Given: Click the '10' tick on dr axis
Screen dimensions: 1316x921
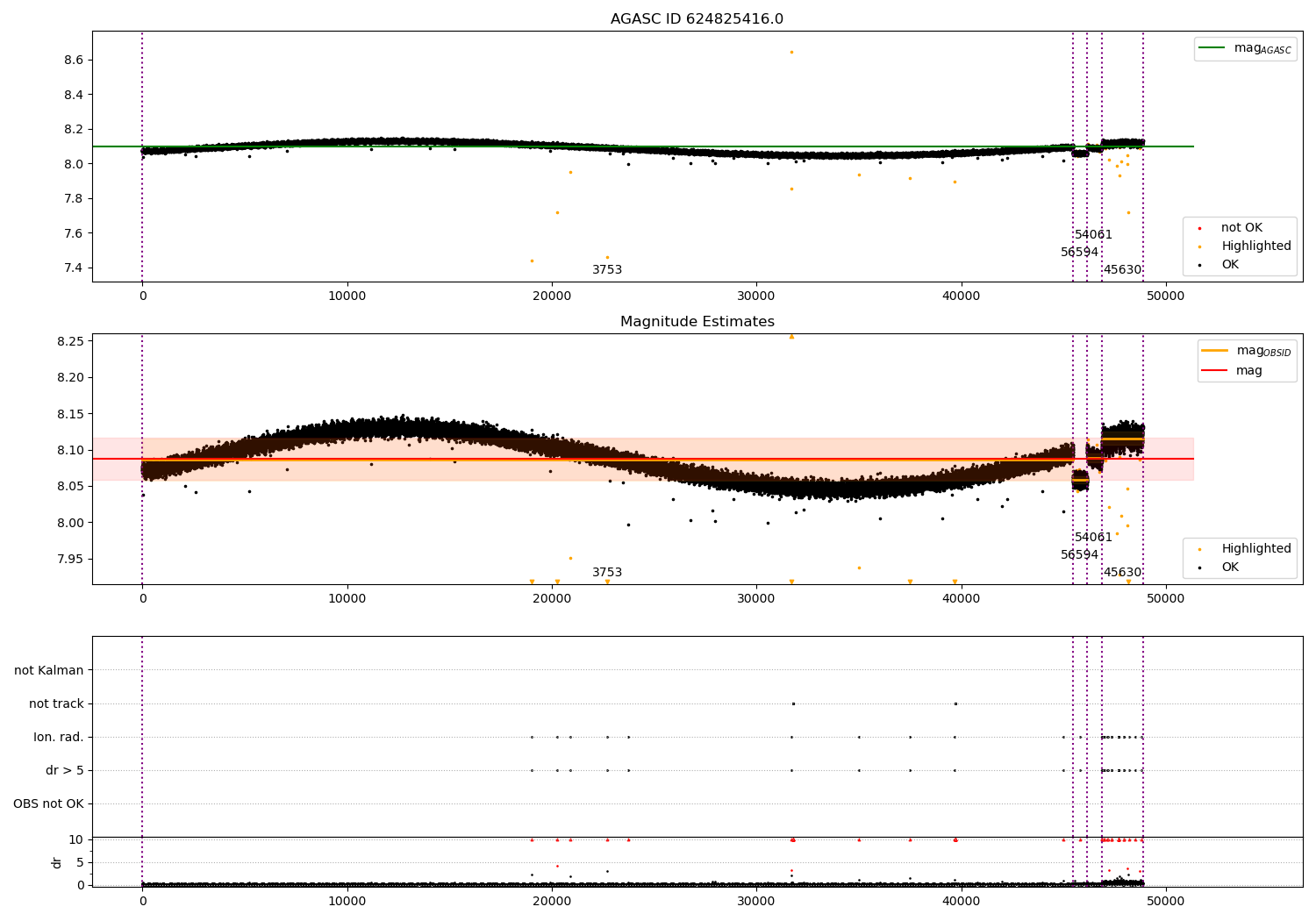Looking at the screenshot, I should click(x=76, y=839).
